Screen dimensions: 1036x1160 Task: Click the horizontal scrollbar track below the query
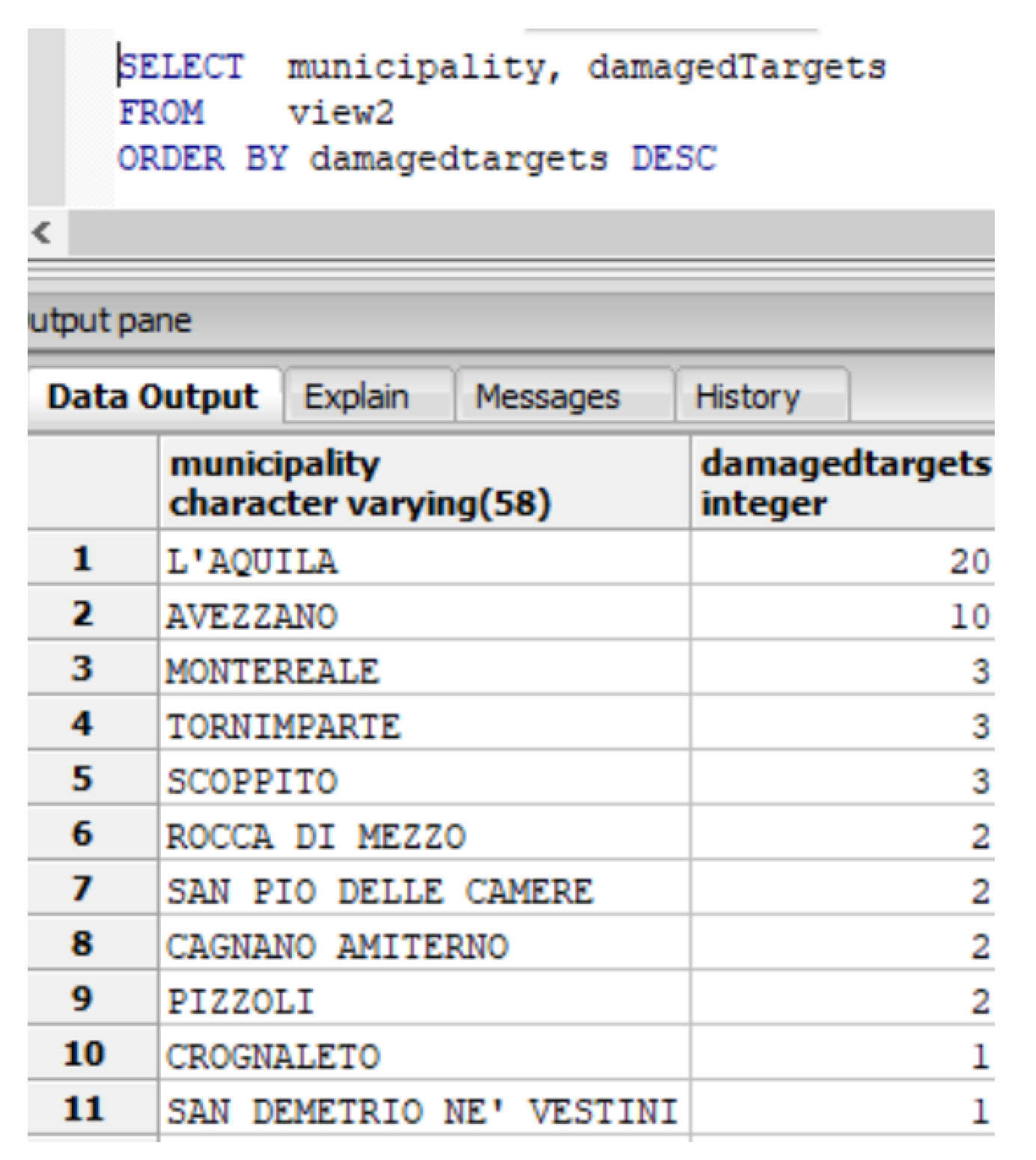coord(524,233)
